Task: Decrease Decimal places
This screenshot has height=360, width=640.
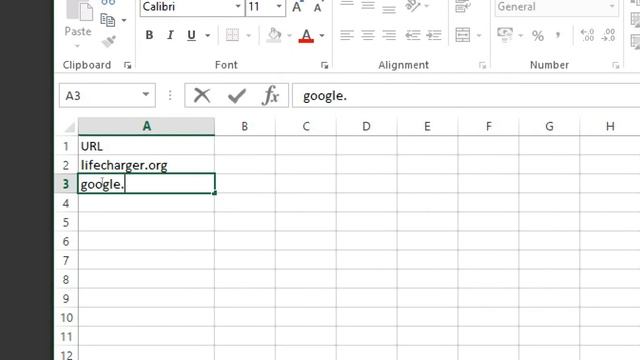Action: [608, 35]
